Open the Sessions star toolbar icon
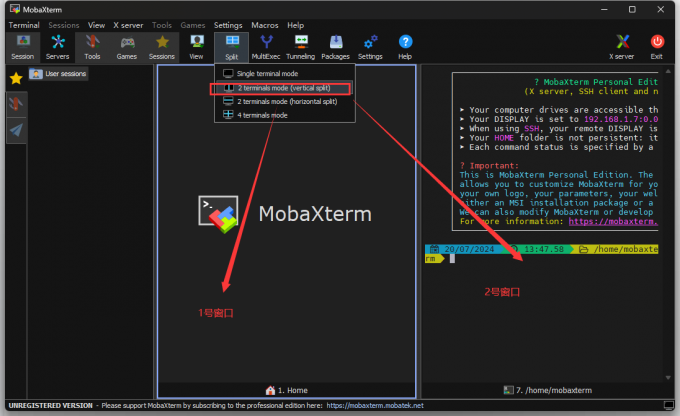This screenshot has width=680, height=416. pyautogui.click(x=162, y=47)
